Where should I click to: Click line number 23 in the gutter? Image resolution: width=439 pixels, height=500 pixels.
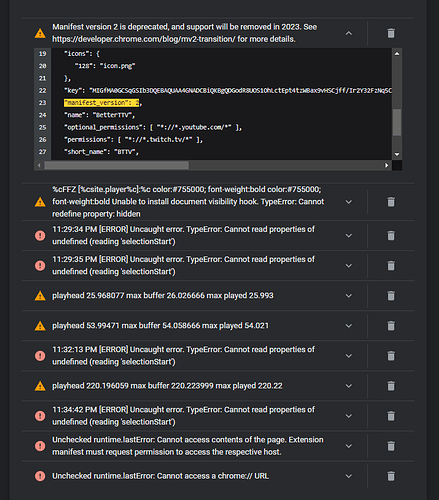coord(42,103)
